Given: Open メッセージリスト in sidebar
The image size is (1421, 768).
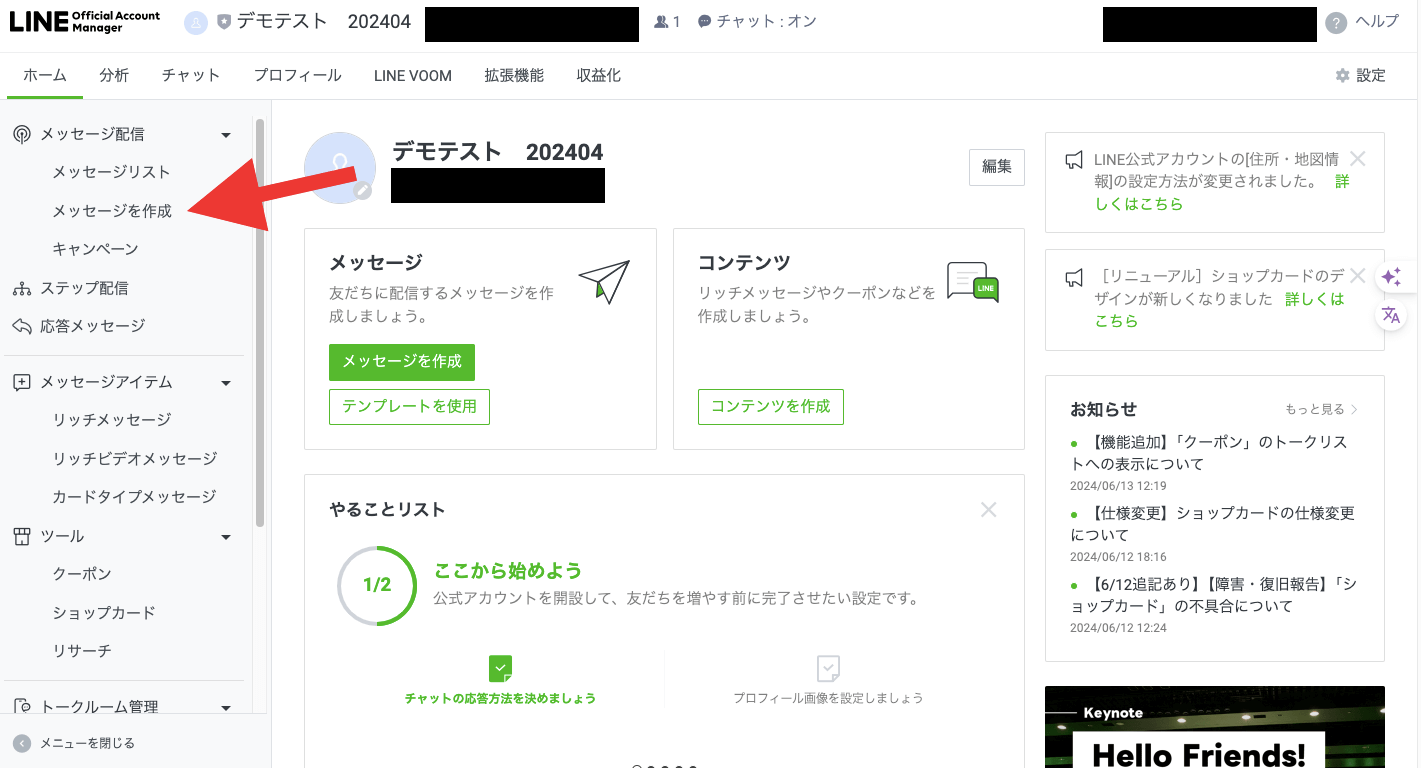Looking at the screenshot, I should pyautogui.click(x=112, y=173).
